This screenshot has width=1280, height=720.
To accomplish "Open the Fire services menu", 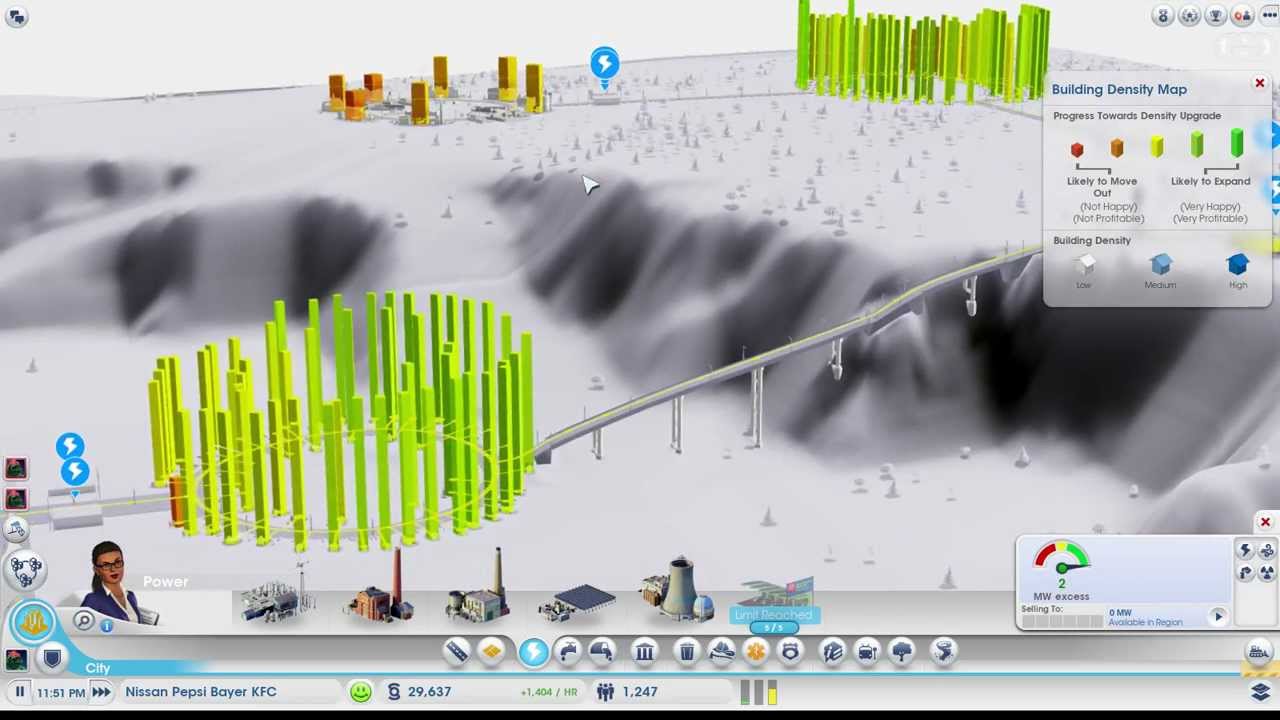I will point(722,652).
